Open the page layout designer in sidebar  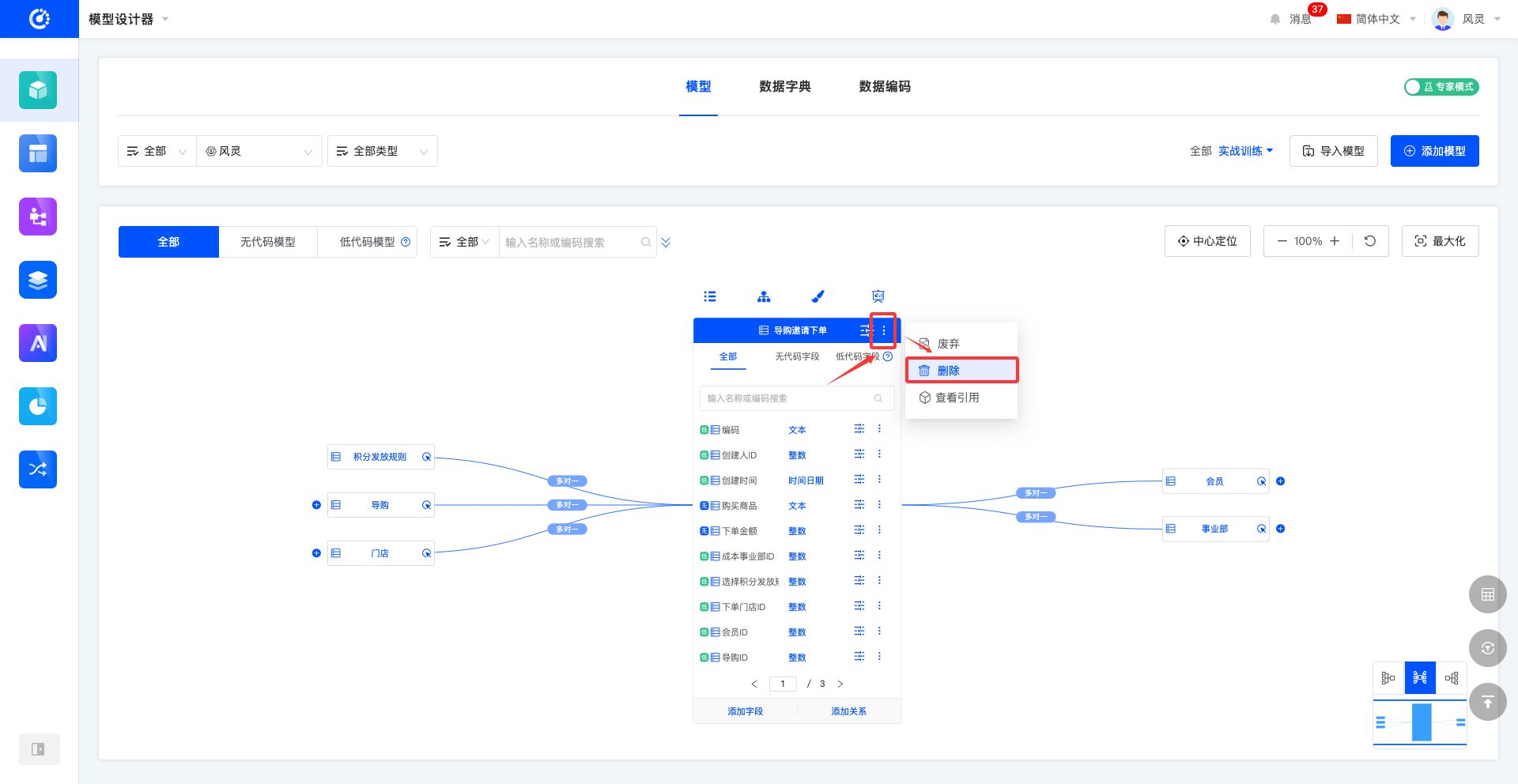(38, 153)
